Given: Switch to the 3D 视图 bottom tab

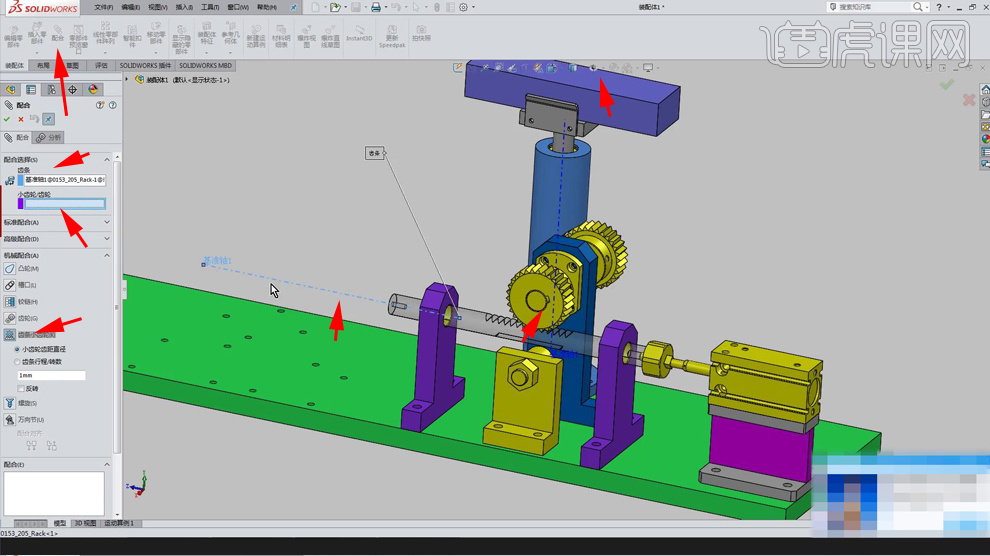Looking at the screenshot, I should tap(85, 523).
